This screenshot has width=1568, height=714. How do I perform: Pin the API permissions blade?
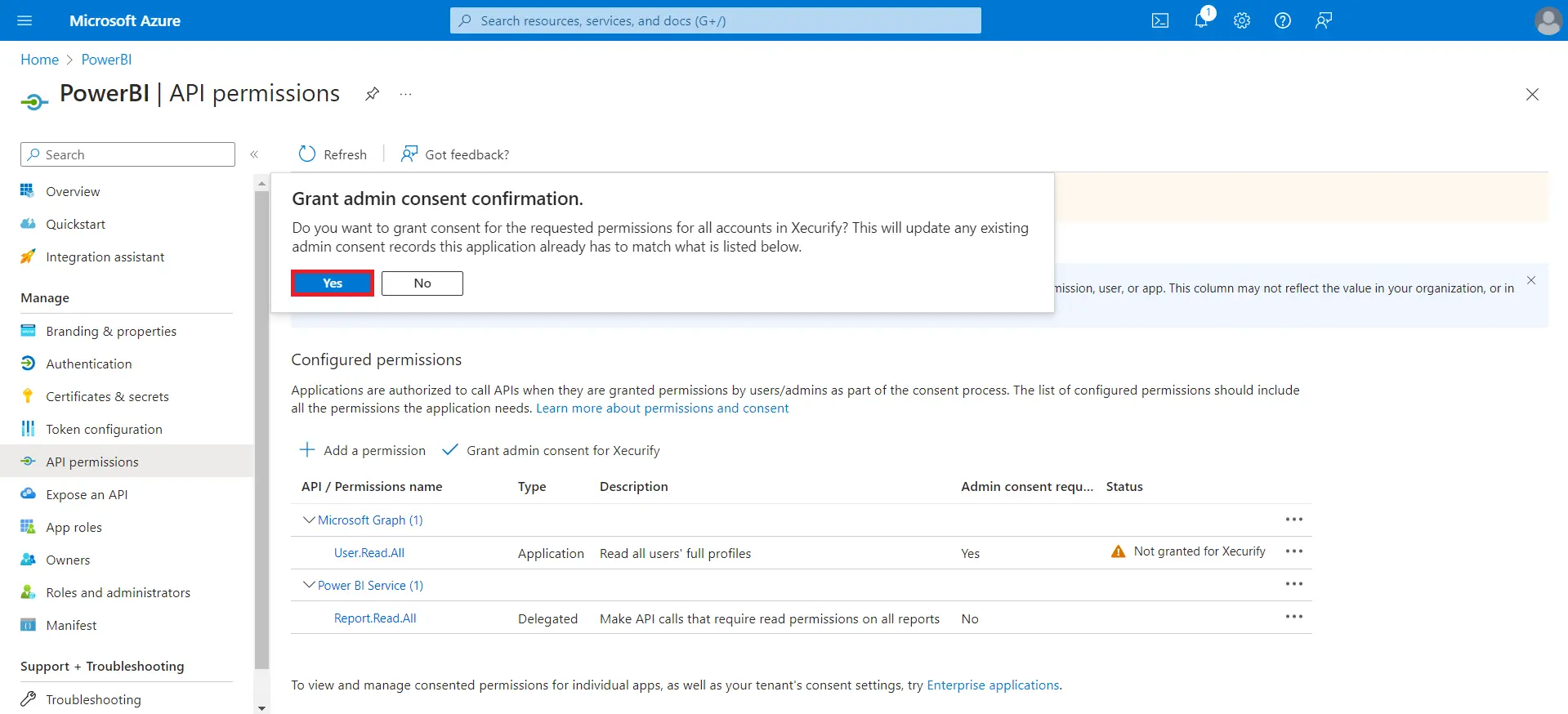click(x=372, y=94)
